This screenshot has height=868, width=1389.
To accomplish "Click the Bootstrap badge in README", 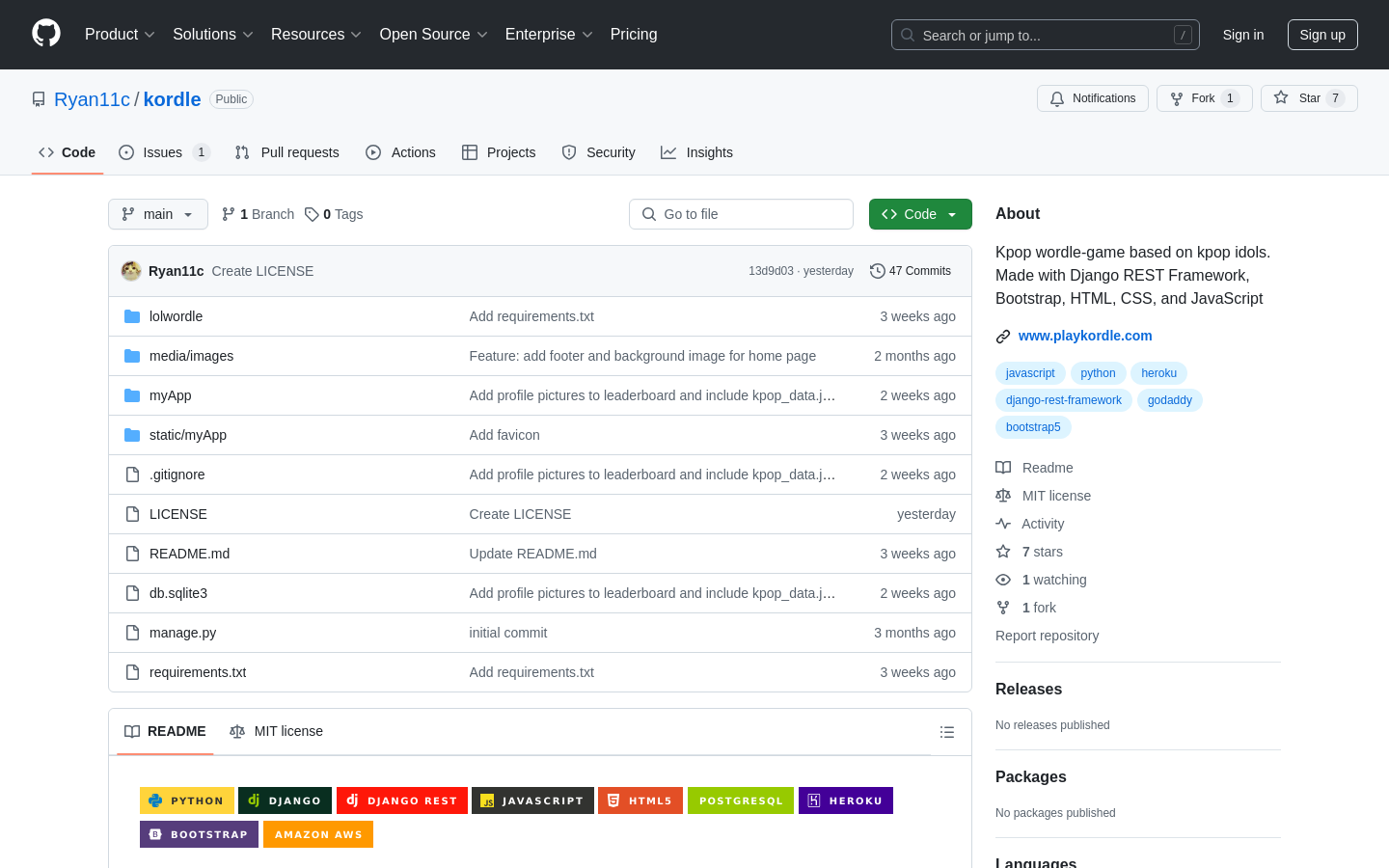I will (199, 834).
